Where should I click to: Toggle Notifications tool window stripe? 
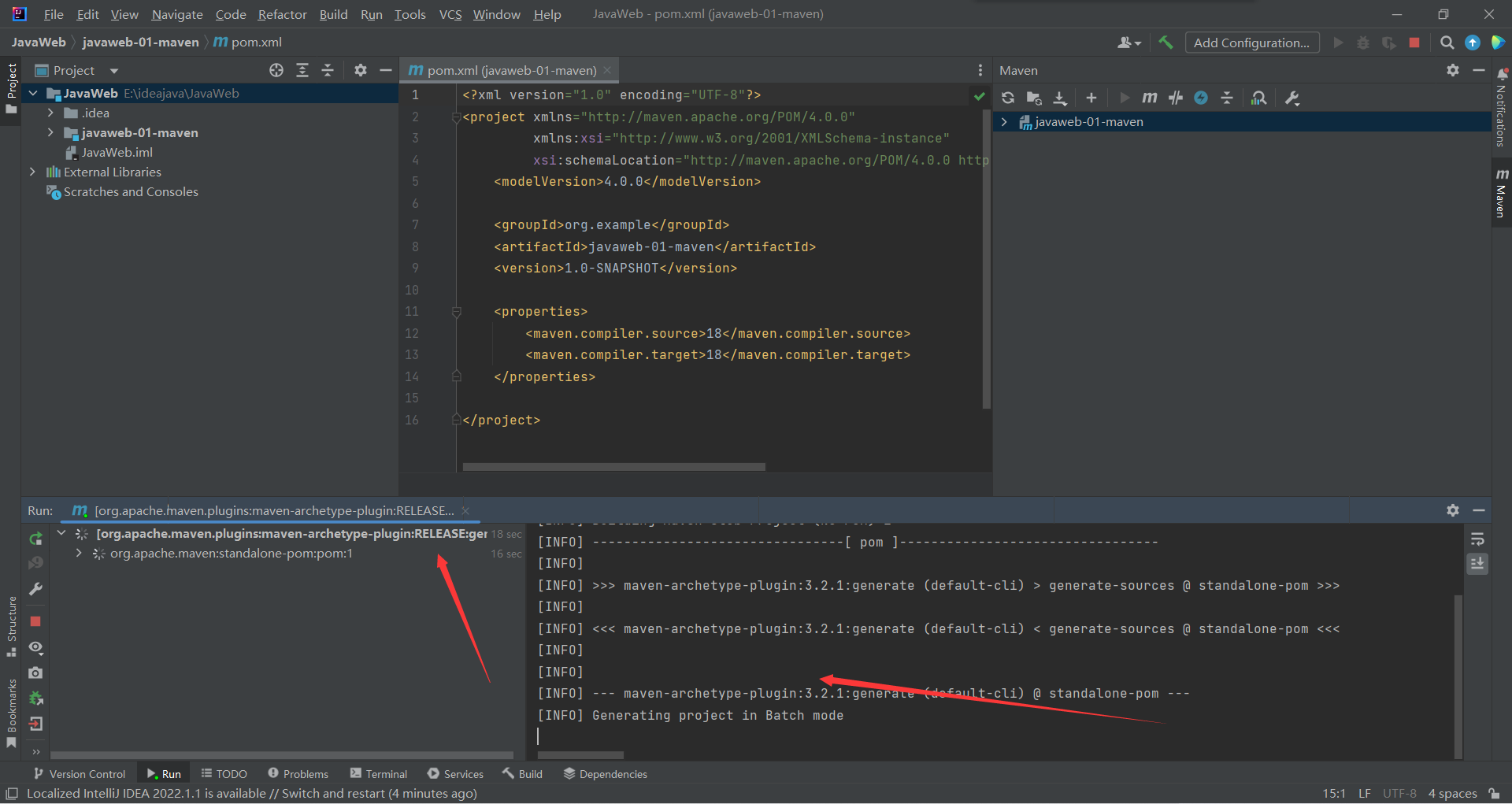[x=1501, y=108]
